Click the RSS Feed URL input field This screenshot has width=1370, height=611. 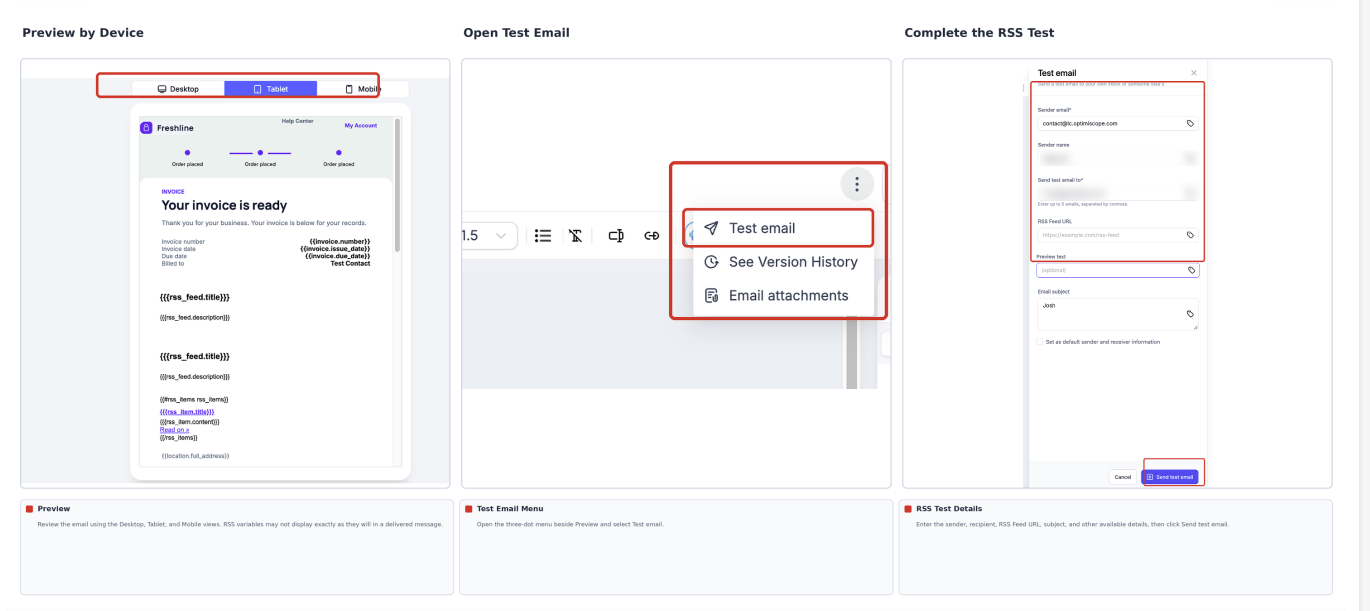pyautogui.click(x=1117, y=235)
